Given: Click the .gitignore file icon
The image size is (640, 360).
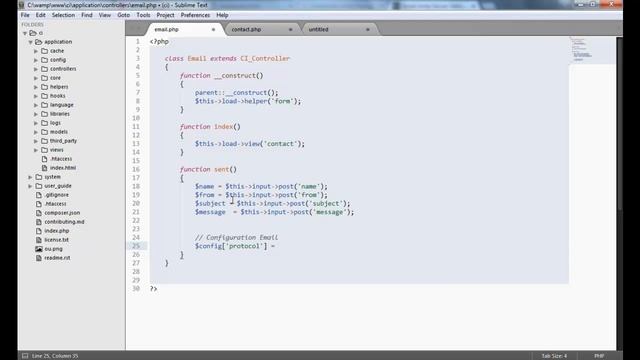Looking at the screenshot, I should point(39,195).
